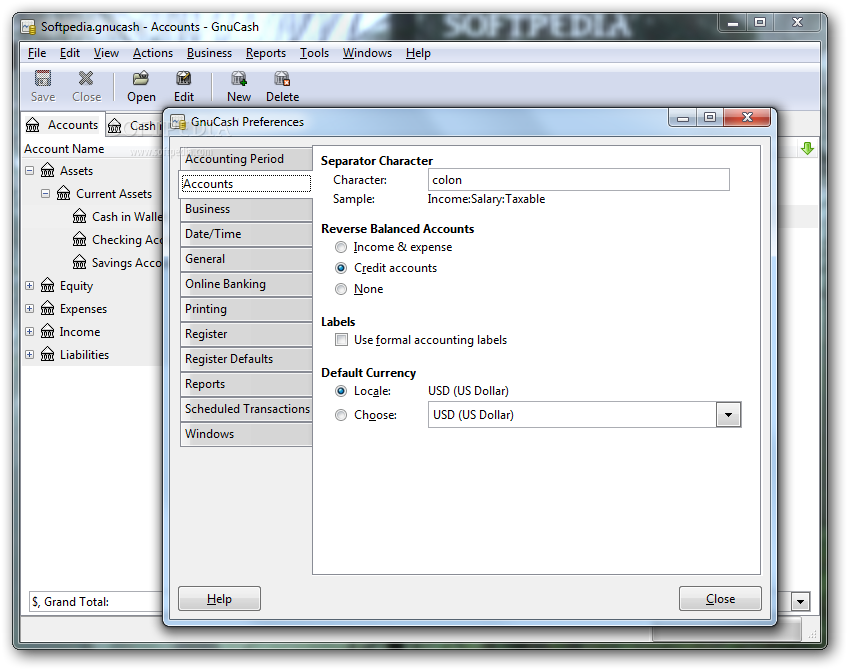Switch to the Printing preferences tab
Screen dimensions: 848x670
pyautogui.click(x=247, y=309)
